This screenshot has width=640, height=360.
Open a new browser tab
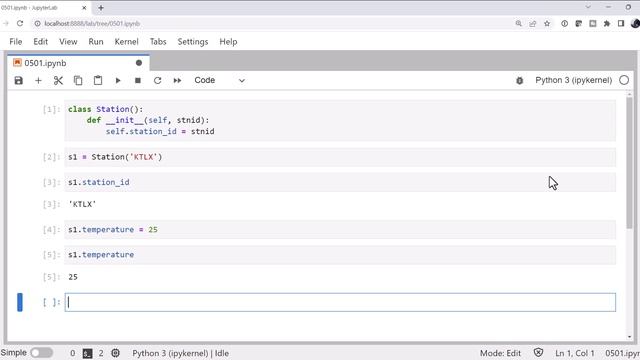(x=101, y=7)
